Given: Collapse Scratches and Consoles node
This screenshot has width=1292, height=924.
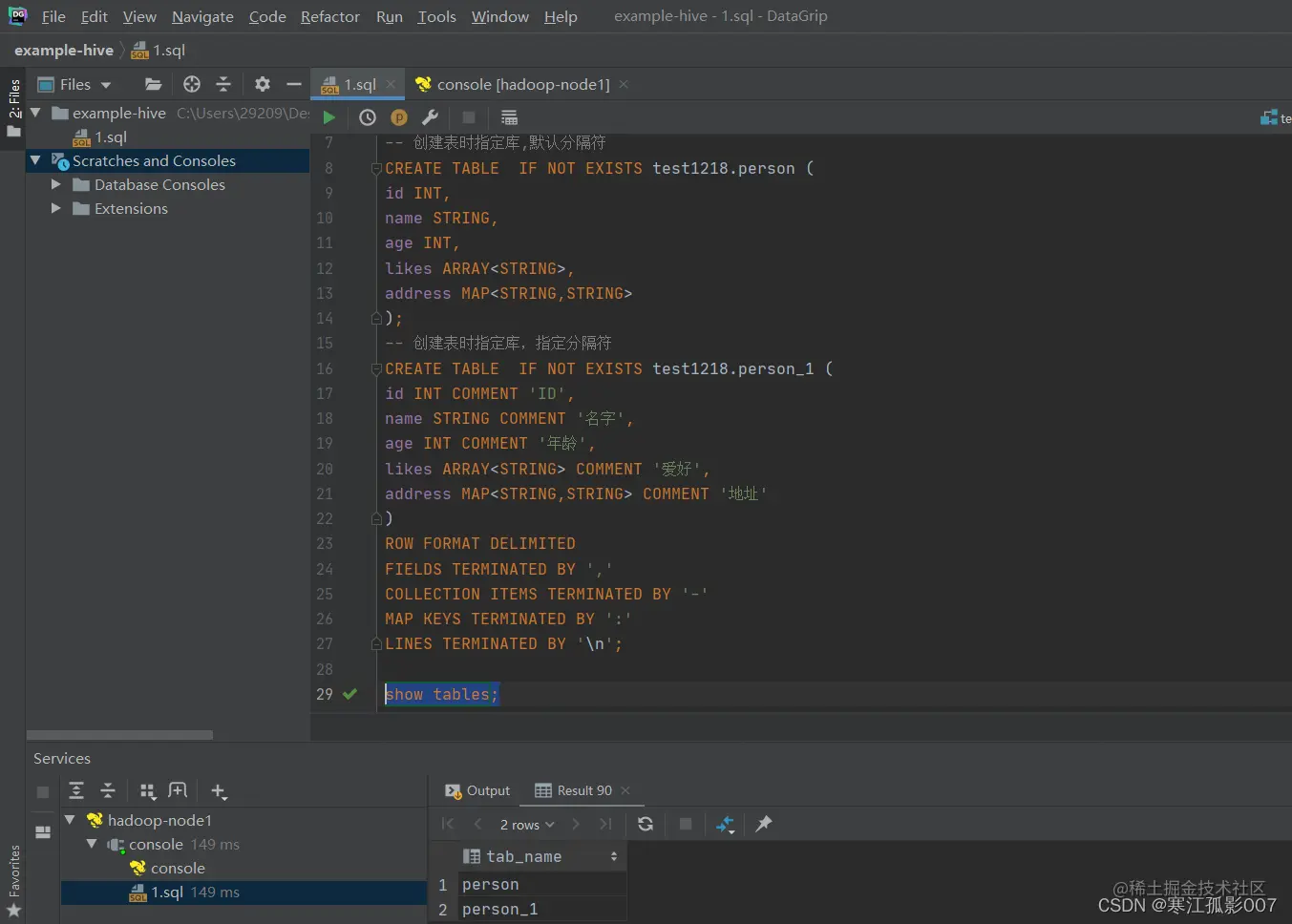Looking at the screenshot, I should (x=36, y=160).
